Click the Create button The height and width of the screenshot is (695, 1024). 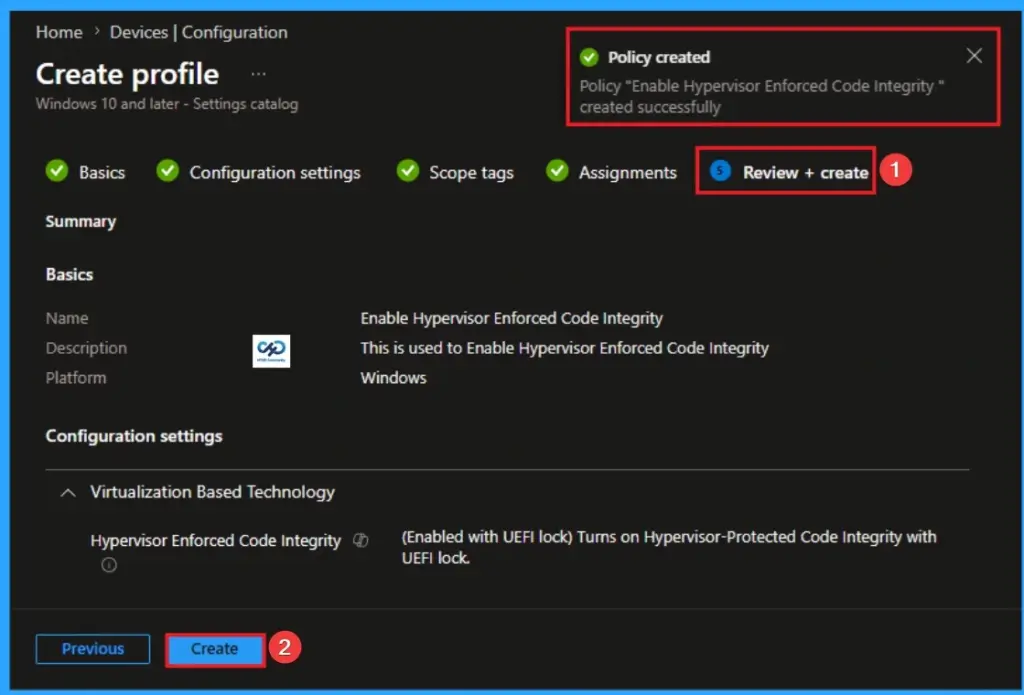tap(215, 649)
